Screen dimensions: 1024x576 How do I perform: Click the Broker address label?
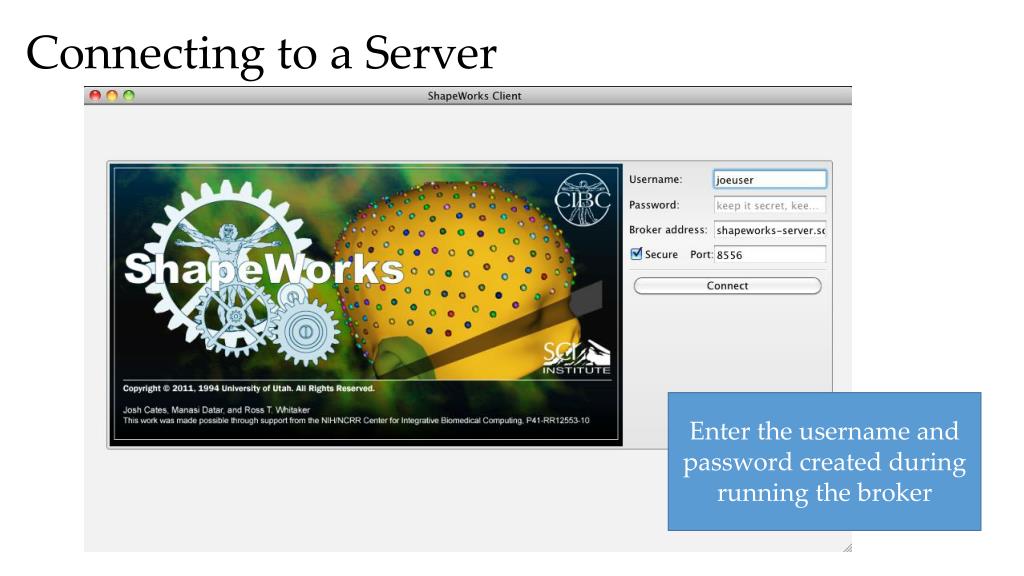668,229
